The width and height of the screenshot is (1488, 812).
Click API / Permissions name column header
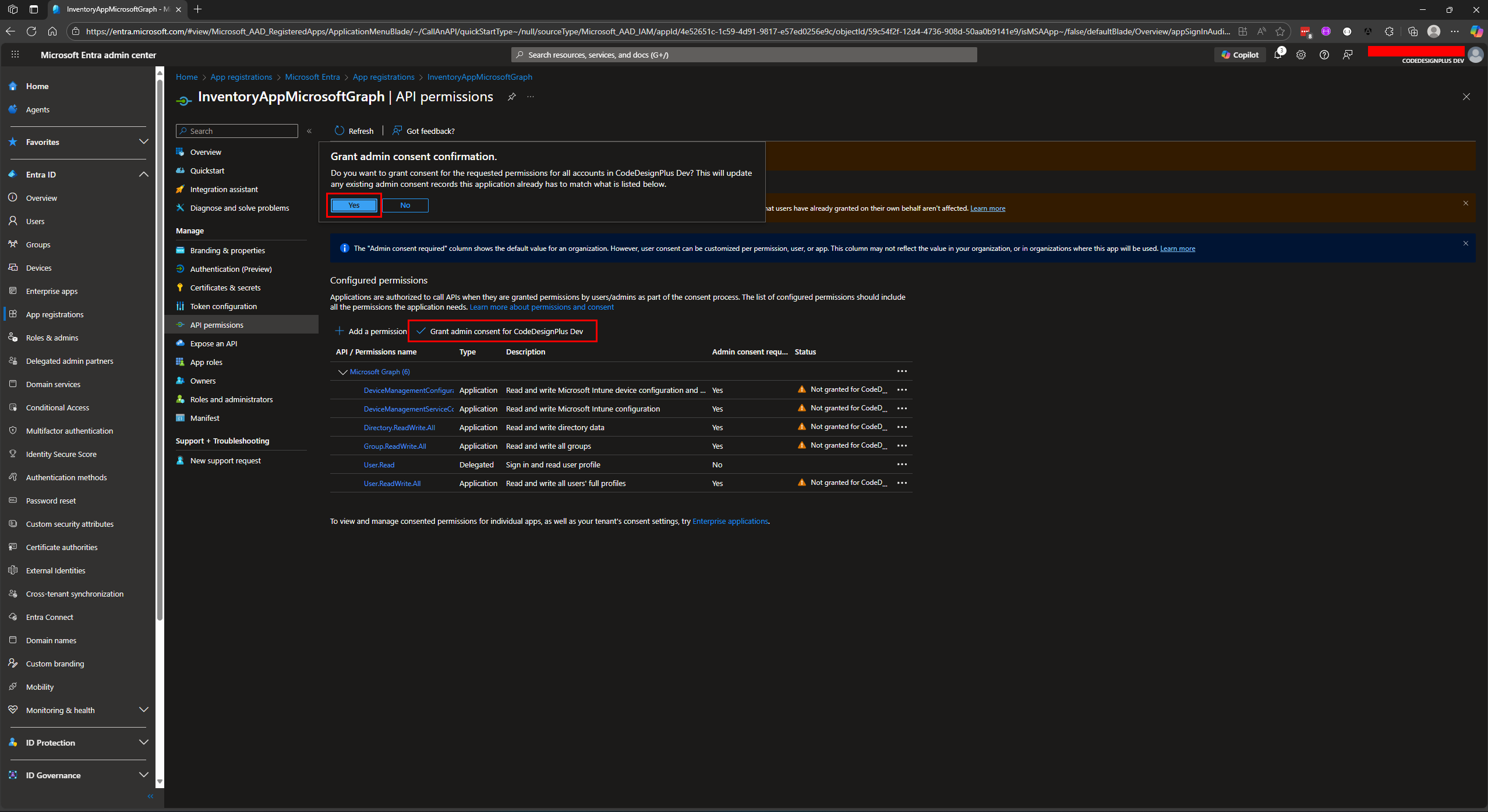376,352
